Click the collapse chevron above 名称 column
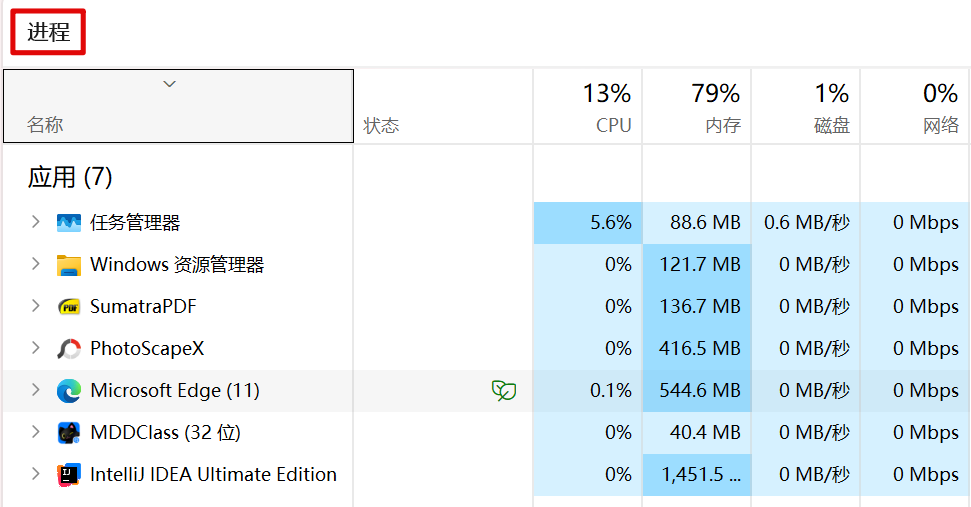This screenshot has height=507, width=971. (170, 84)
